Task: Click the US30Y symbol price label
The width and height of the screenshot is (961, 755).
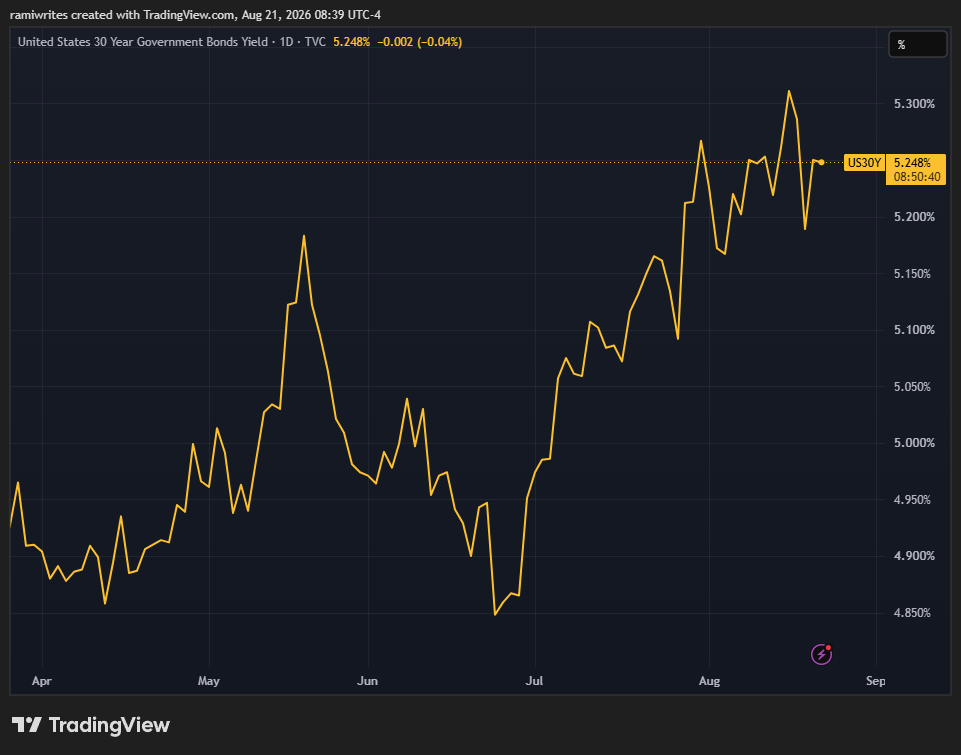Action: pyautogui.click(x=864, y=162)
